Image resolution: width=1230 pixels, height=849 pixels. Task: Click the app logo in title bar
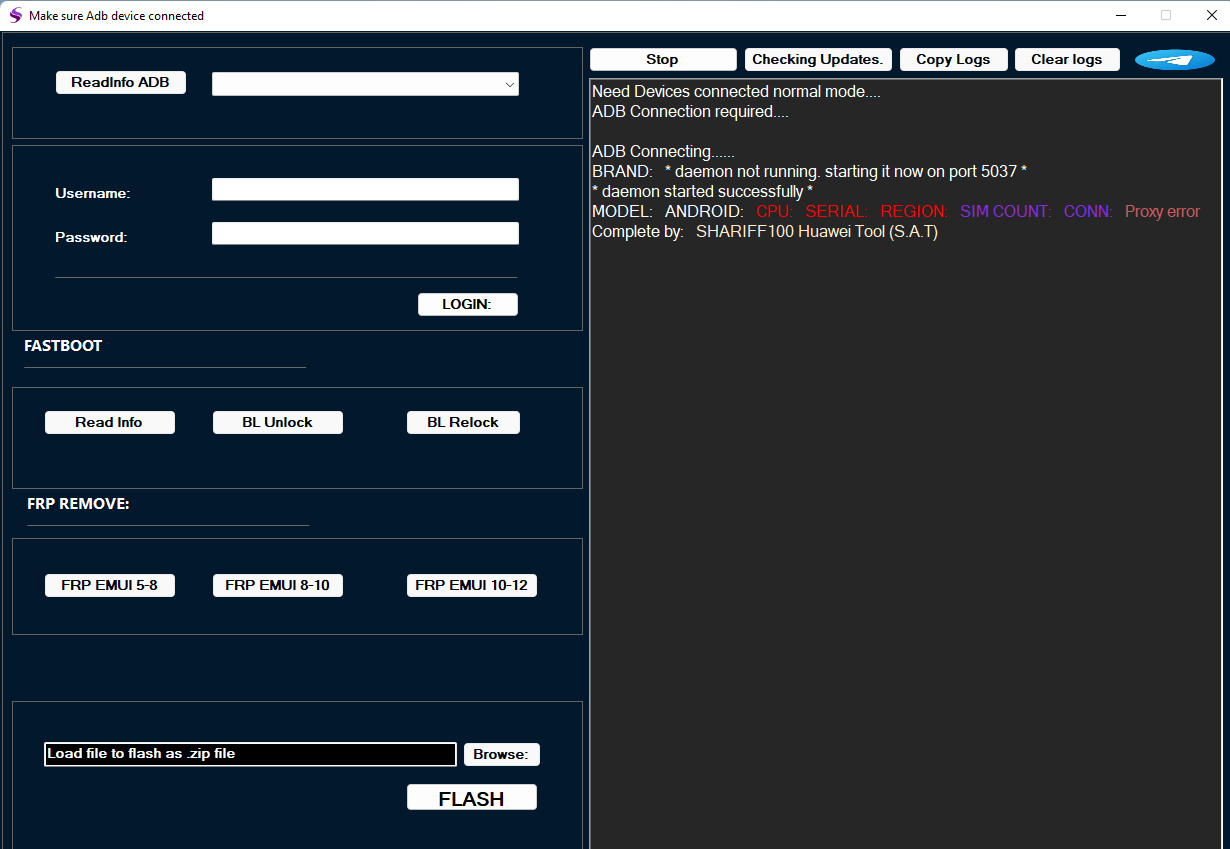pyautogui.click(x=15, y=15)
